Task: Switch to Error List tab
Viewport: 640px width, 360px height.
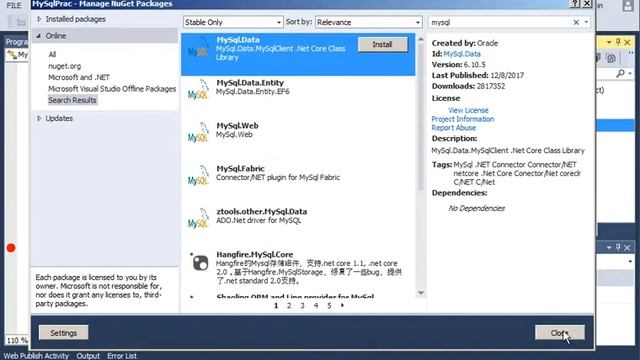Action: [122, 356]
